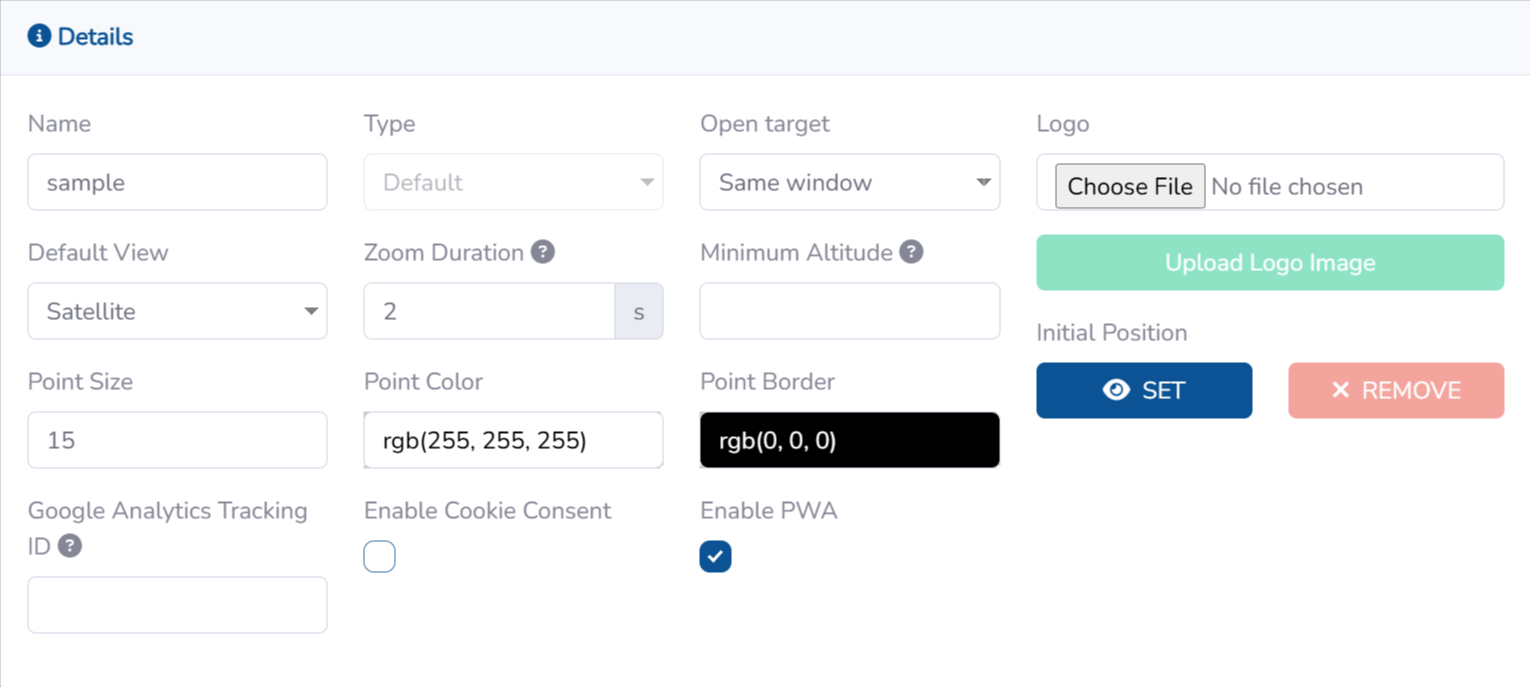The width and height of the screenshot is (1530, 687).
Task: Click the Name input field containing sample
Action: click(x=177, y=182)
